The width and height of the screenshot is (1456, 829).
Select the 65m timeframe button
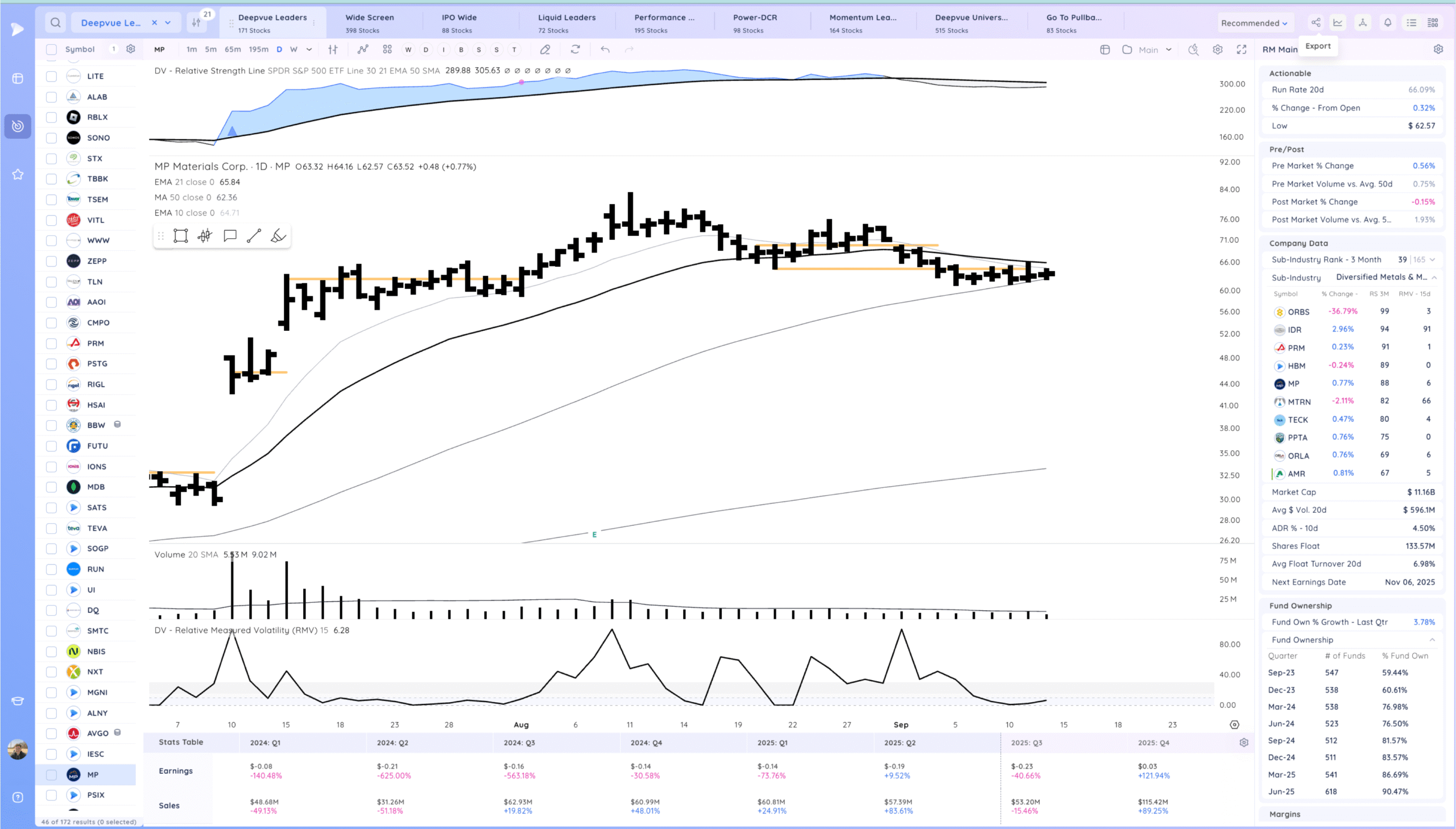point(232,49)
